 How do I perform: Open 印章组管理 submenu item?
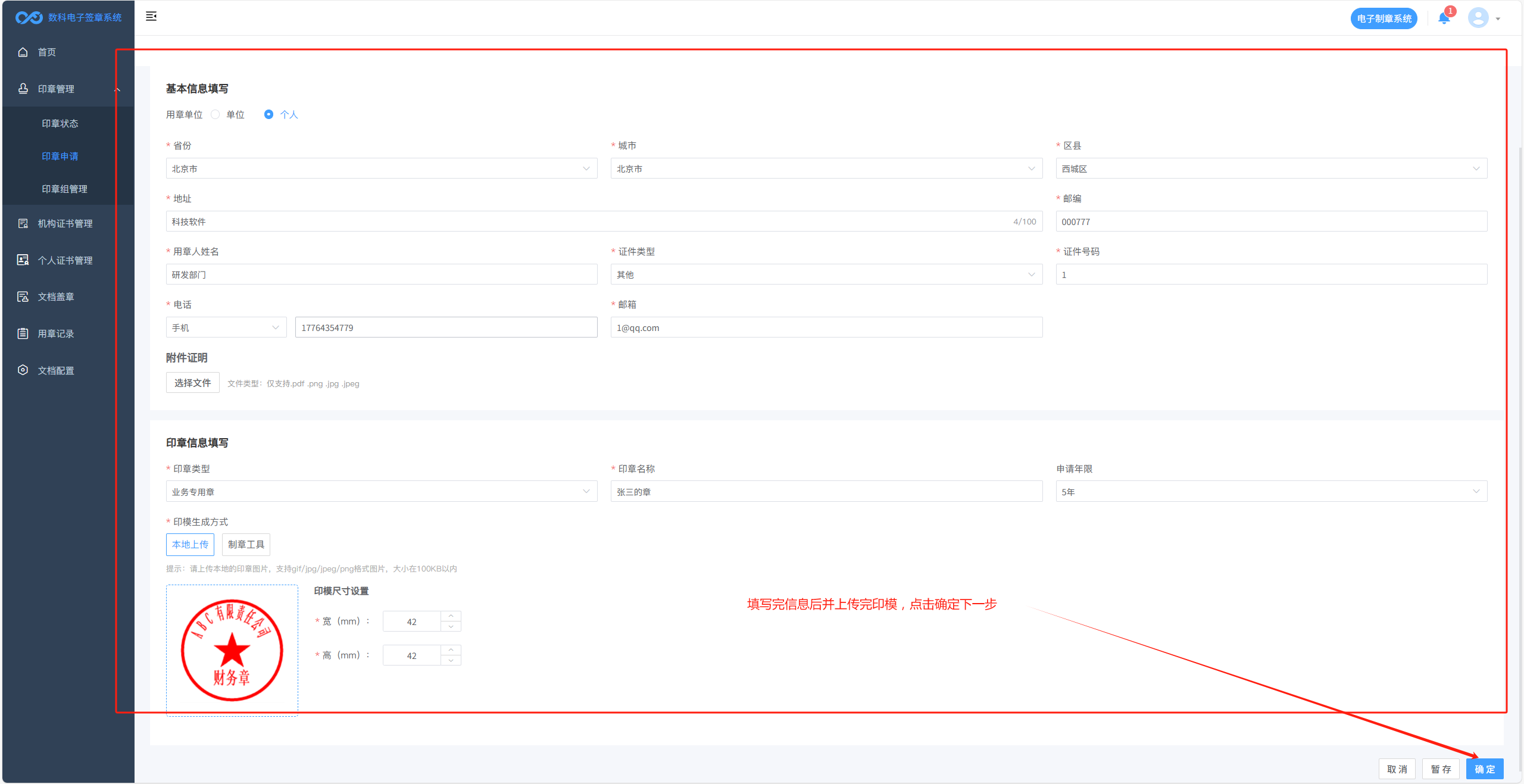tap(64, 189)
